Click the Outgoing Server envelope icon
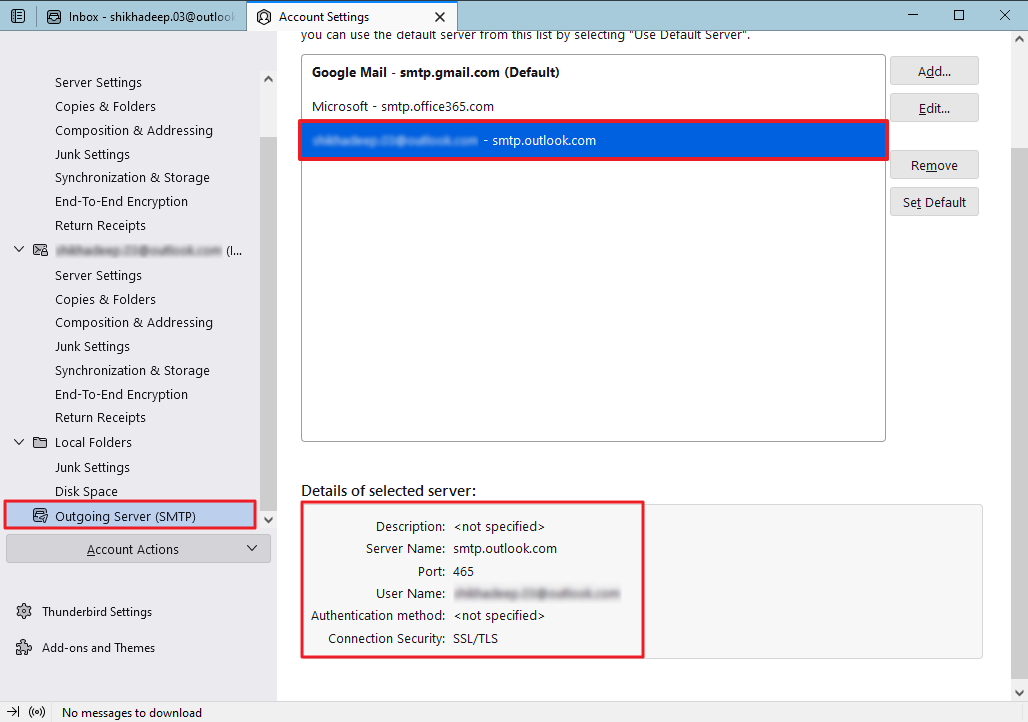Viewport: 1028px width, 722px height. [x=40, y=515]
